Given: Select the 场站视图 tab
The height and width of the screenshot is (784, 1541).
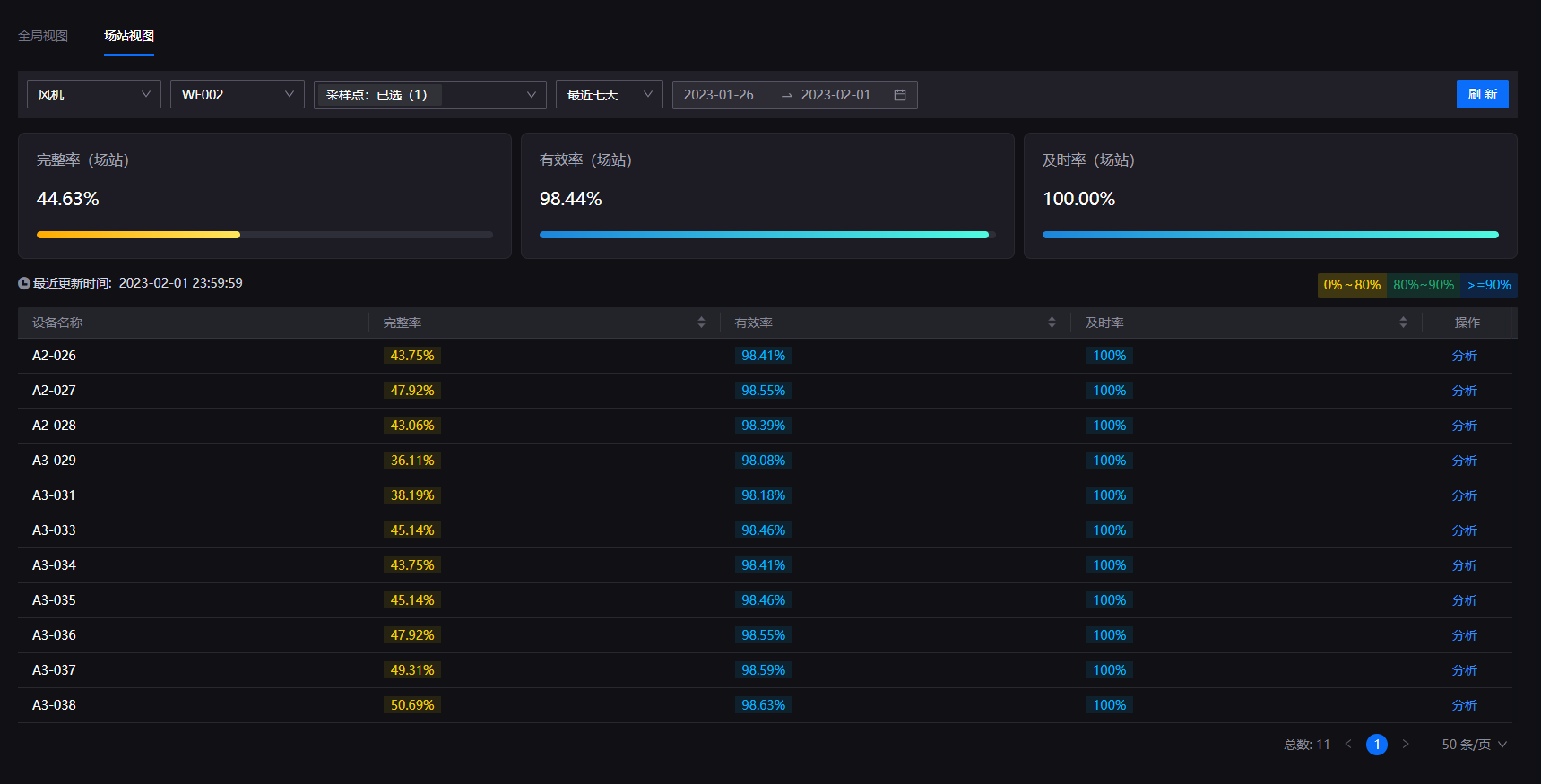Looking at the screenshot, I should coord(129,36).
